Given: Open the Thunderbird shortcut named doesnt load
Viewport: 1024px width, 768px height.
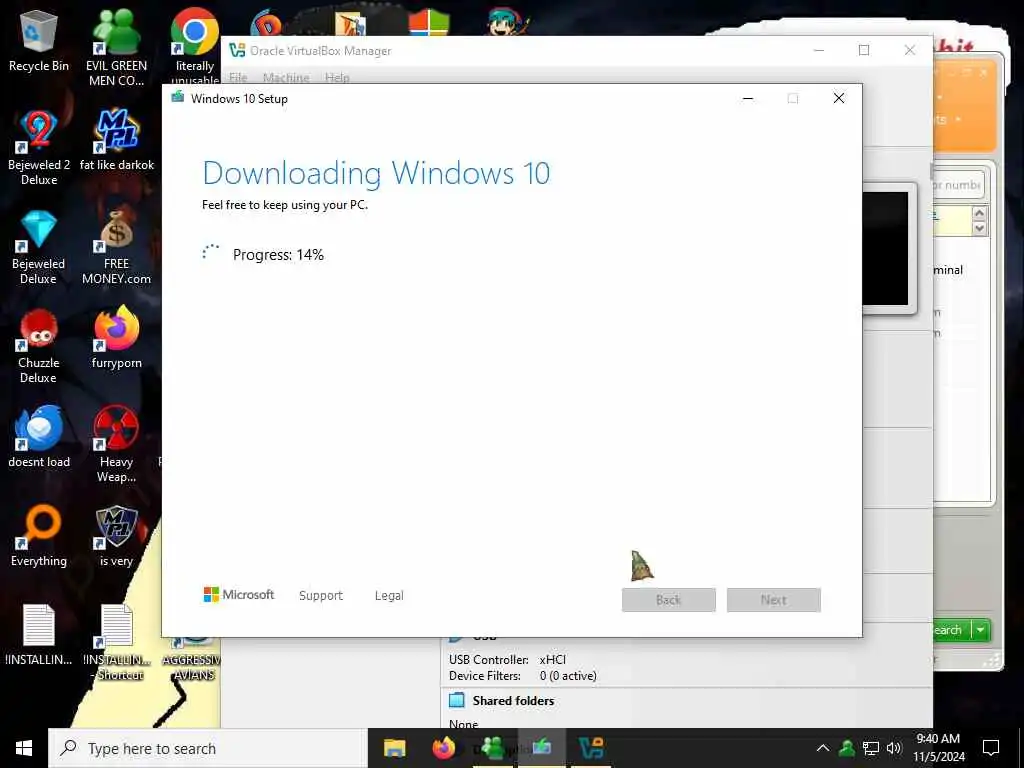Looking at the screenshot, I should click(x=39, y=436).
